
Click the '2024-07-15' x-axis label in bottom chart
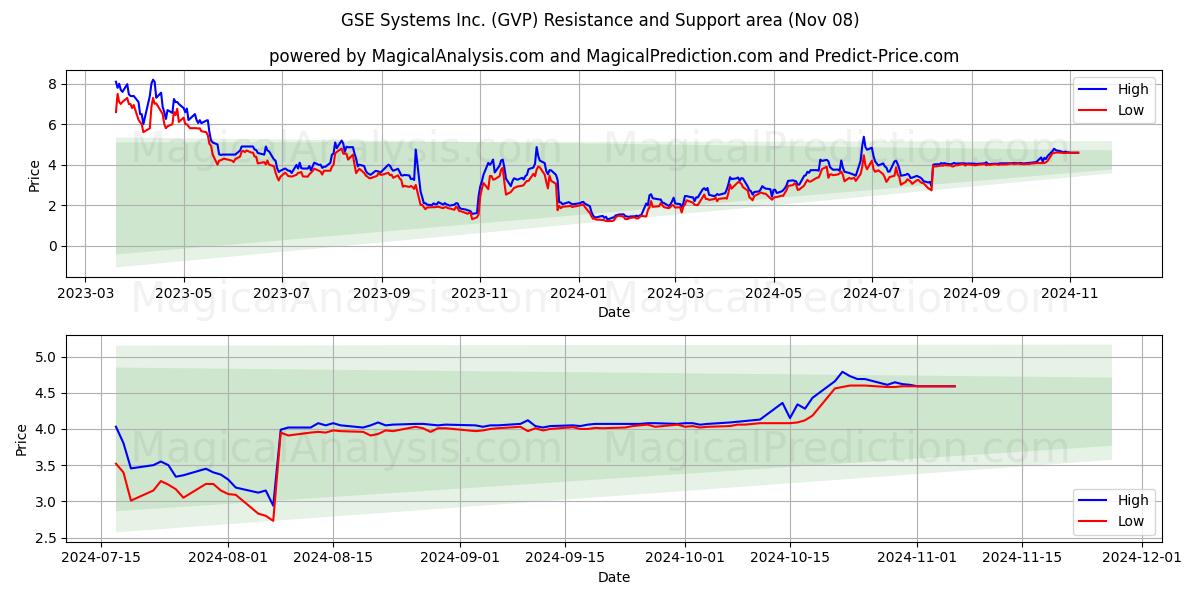point(100,559)
